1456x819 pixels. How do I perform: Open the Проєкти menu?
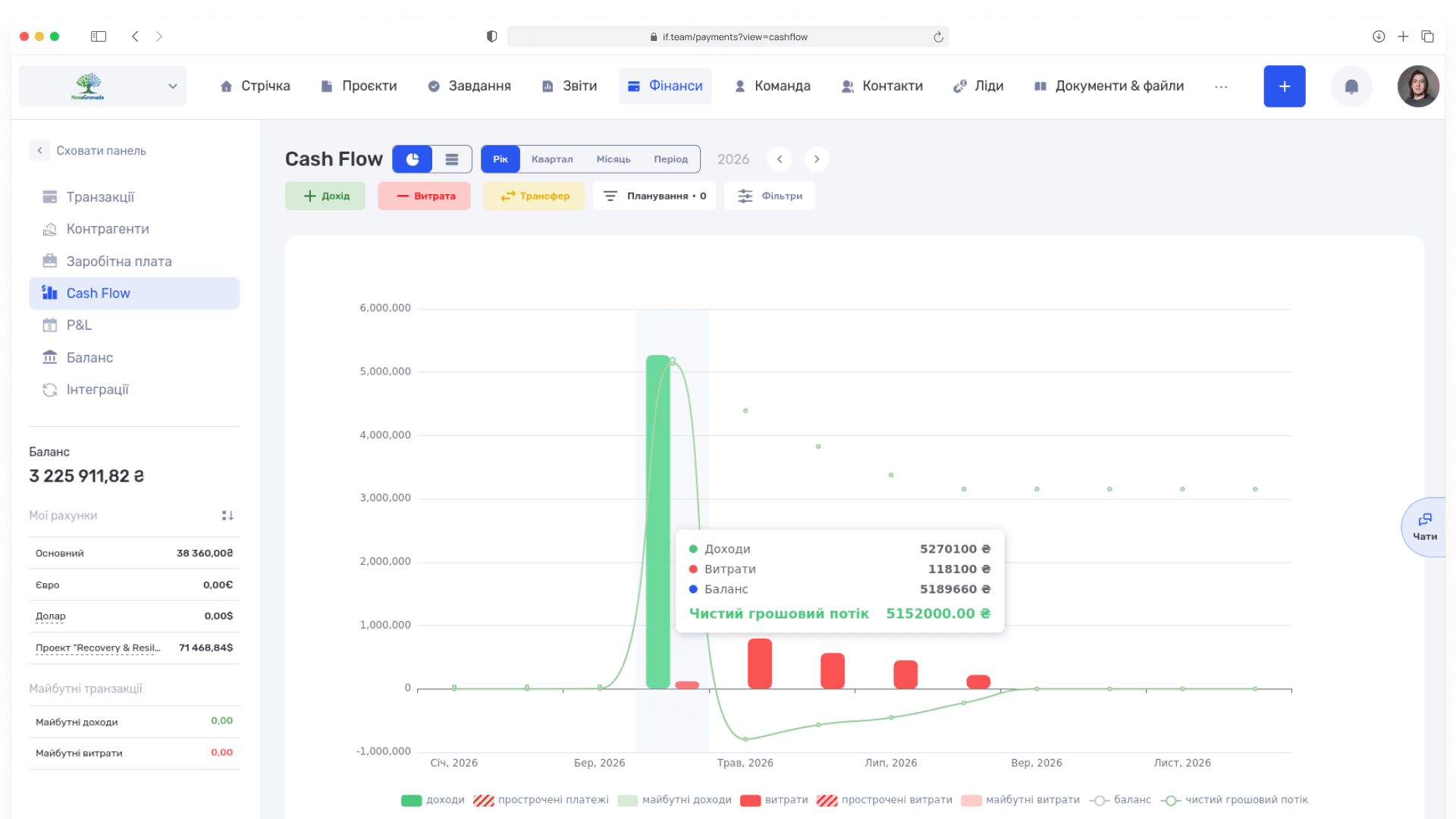pos(359,86)
